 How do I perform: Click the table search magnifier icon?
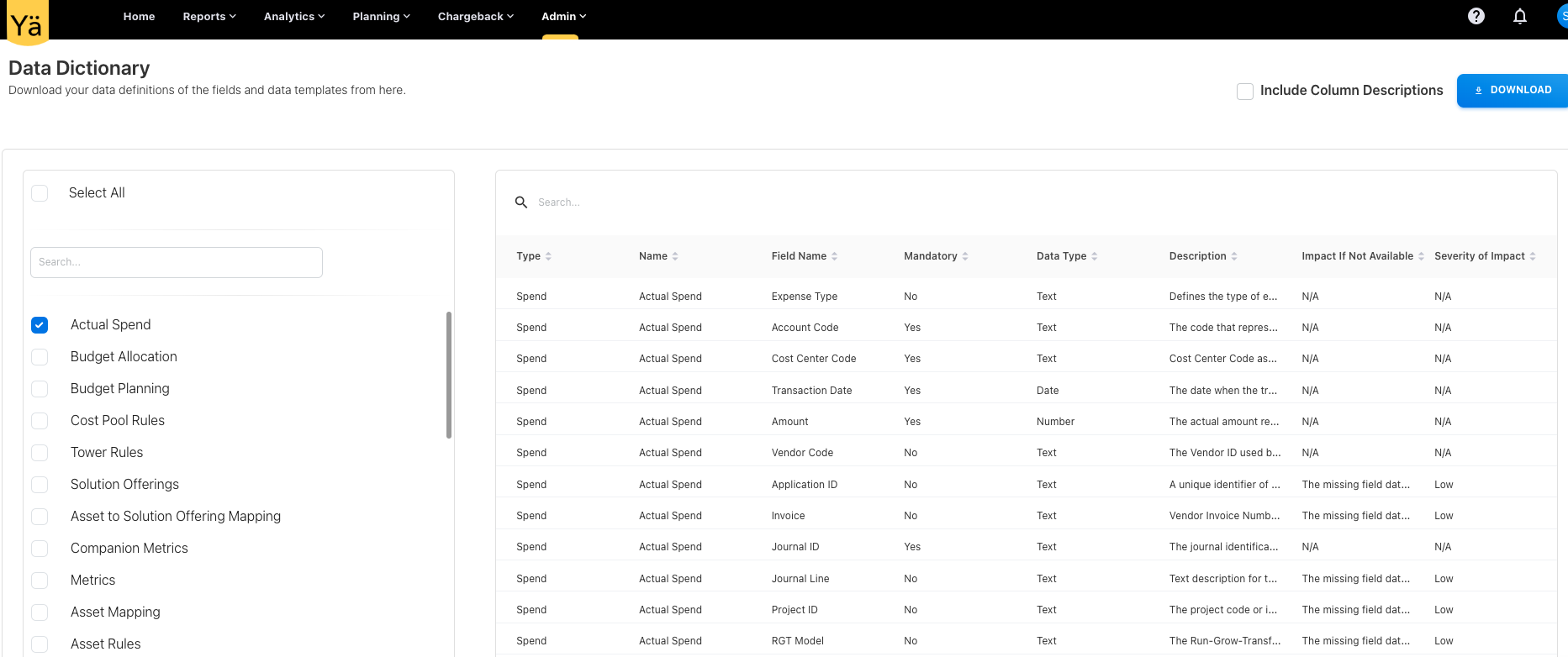(521, 202)
